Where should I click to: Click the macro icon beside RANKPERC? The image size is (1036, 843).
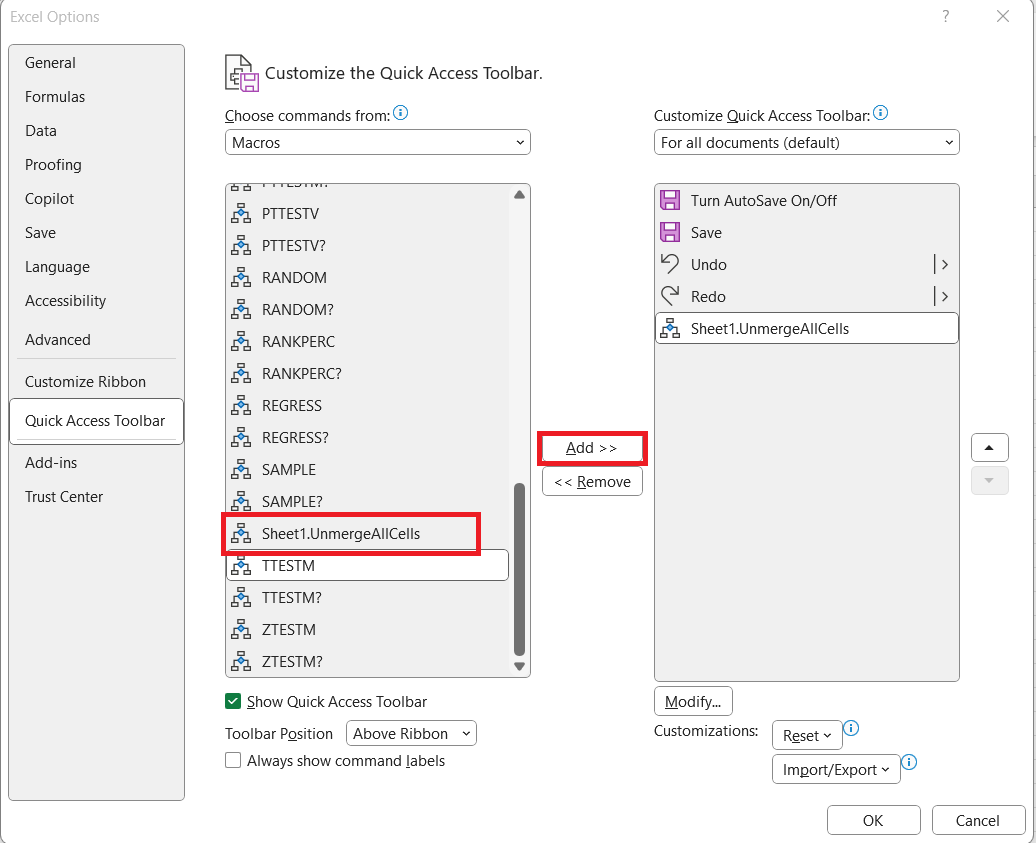coord(241,342)
